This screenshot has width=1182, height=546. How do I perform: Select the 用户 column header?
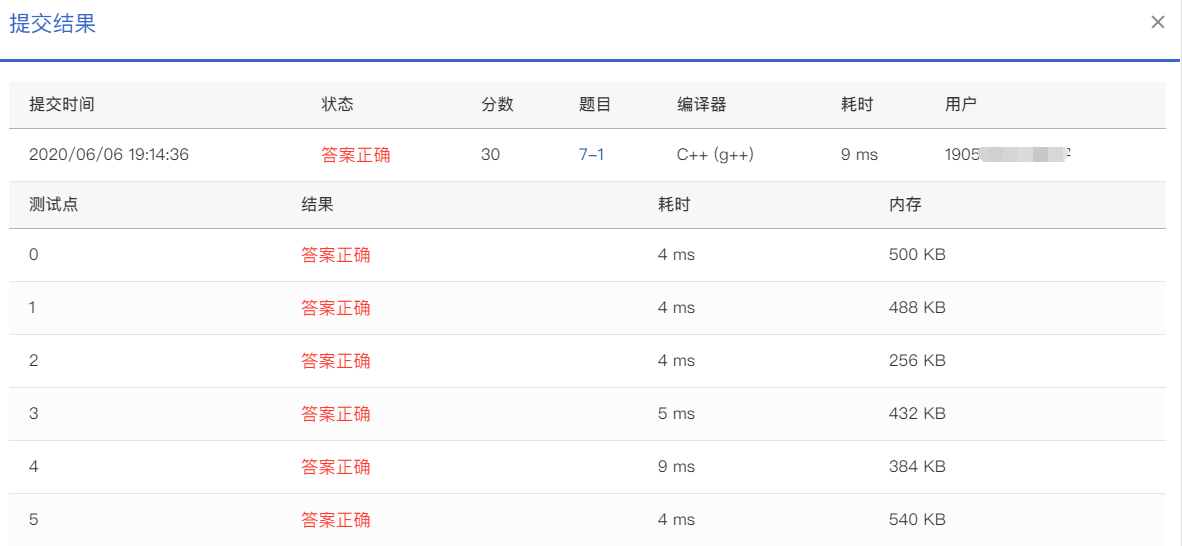[960, 105]
